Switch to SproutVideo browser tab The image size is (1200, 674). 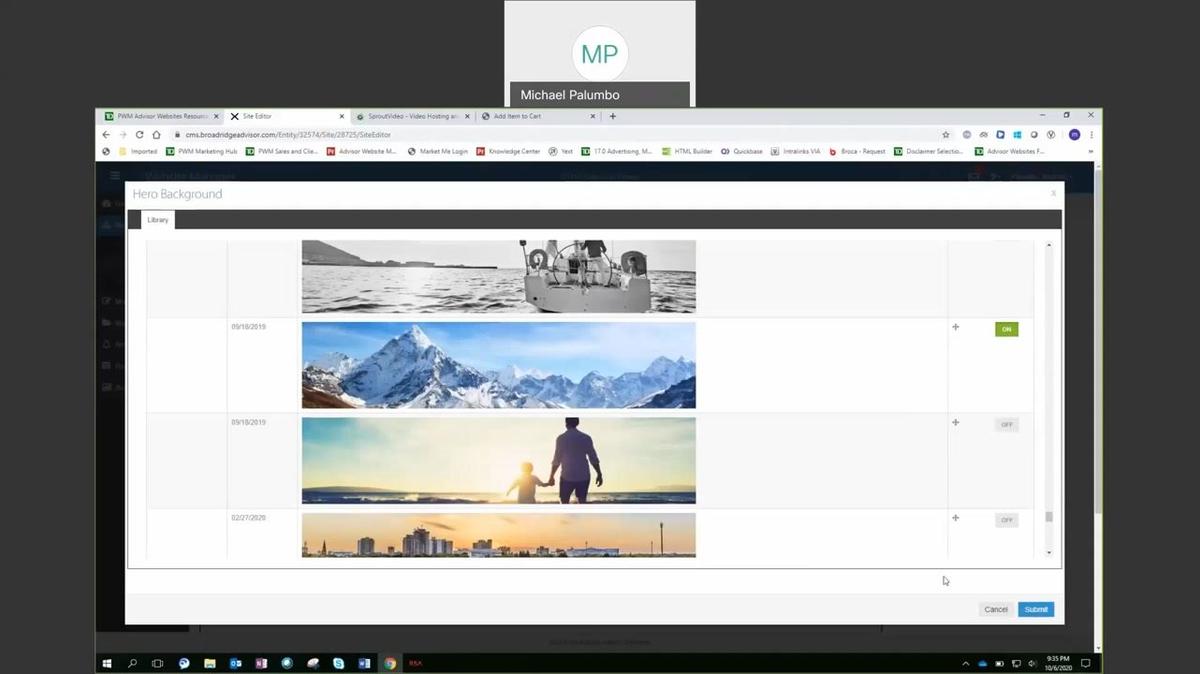[x=412, y=116]
